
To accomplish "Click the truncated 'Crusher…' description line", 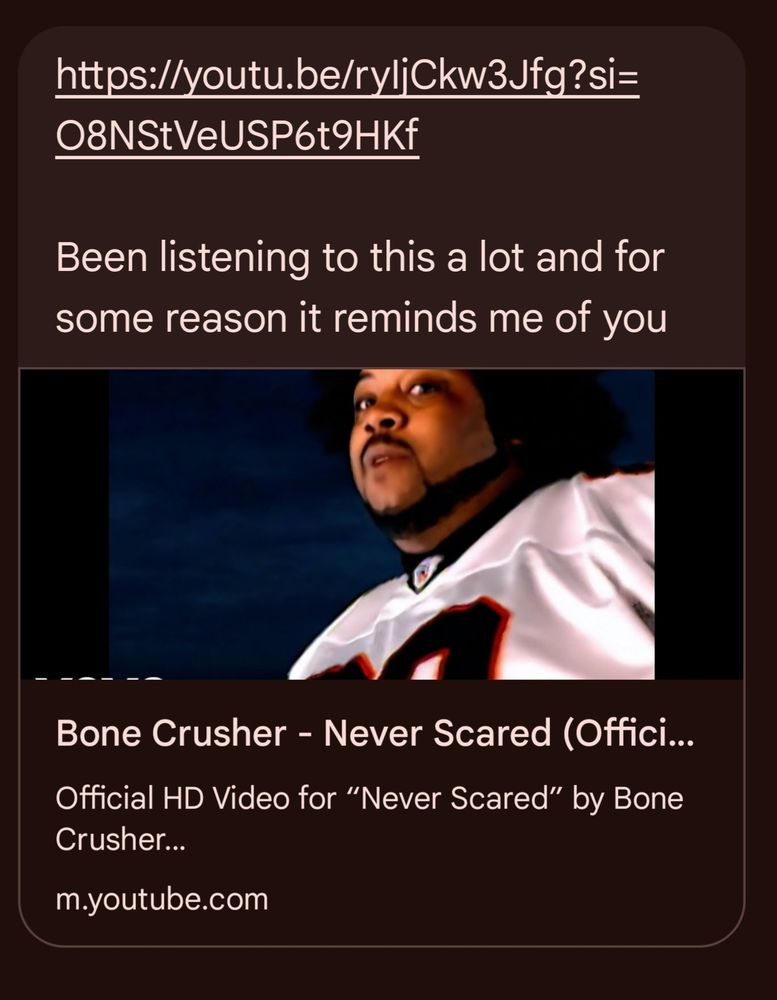I will pos(121,839).
